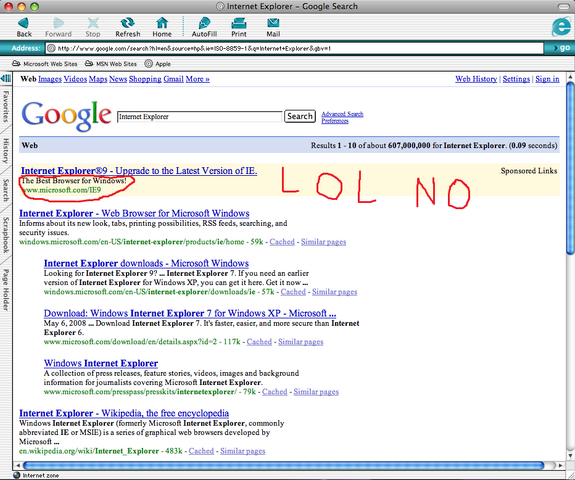Open the Google Settings link

(516, 79)
